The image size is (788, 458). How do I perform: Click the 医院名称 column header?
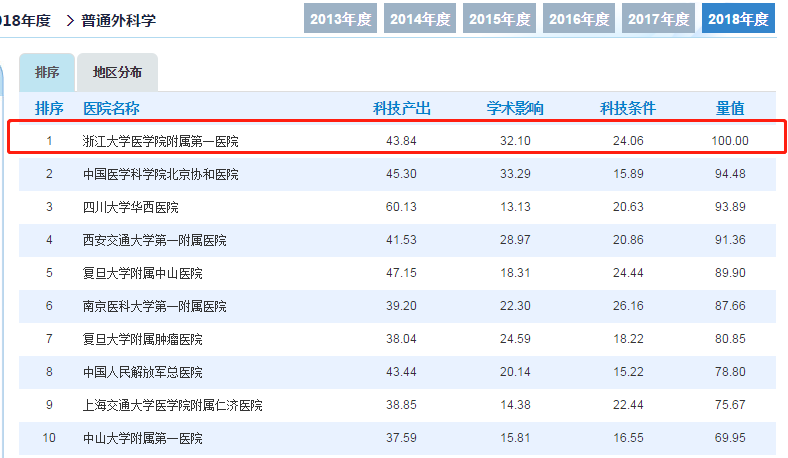[111, 108]
